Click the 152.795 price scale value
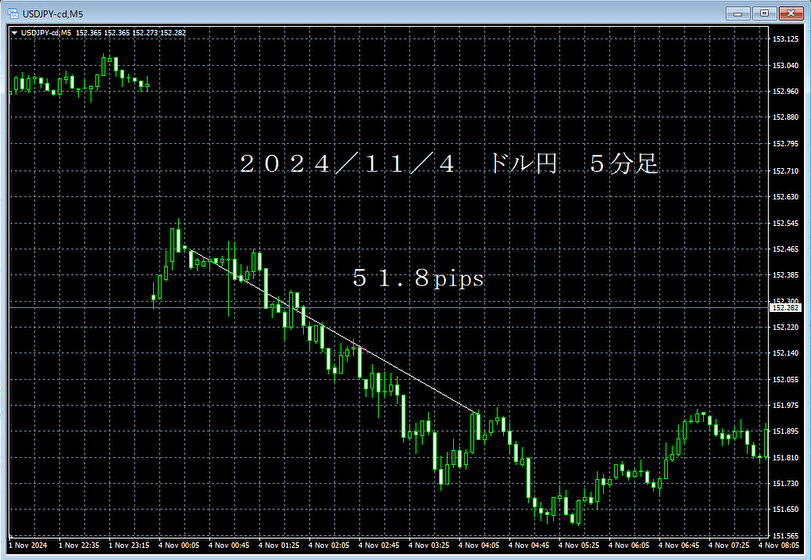 coord(785,144)
